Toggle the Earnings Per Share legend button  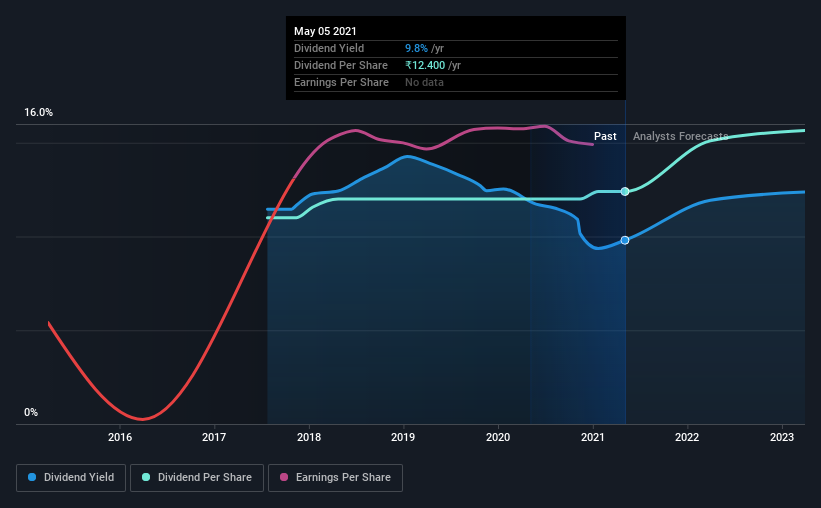pyautogui.click(x=335, y=478)
